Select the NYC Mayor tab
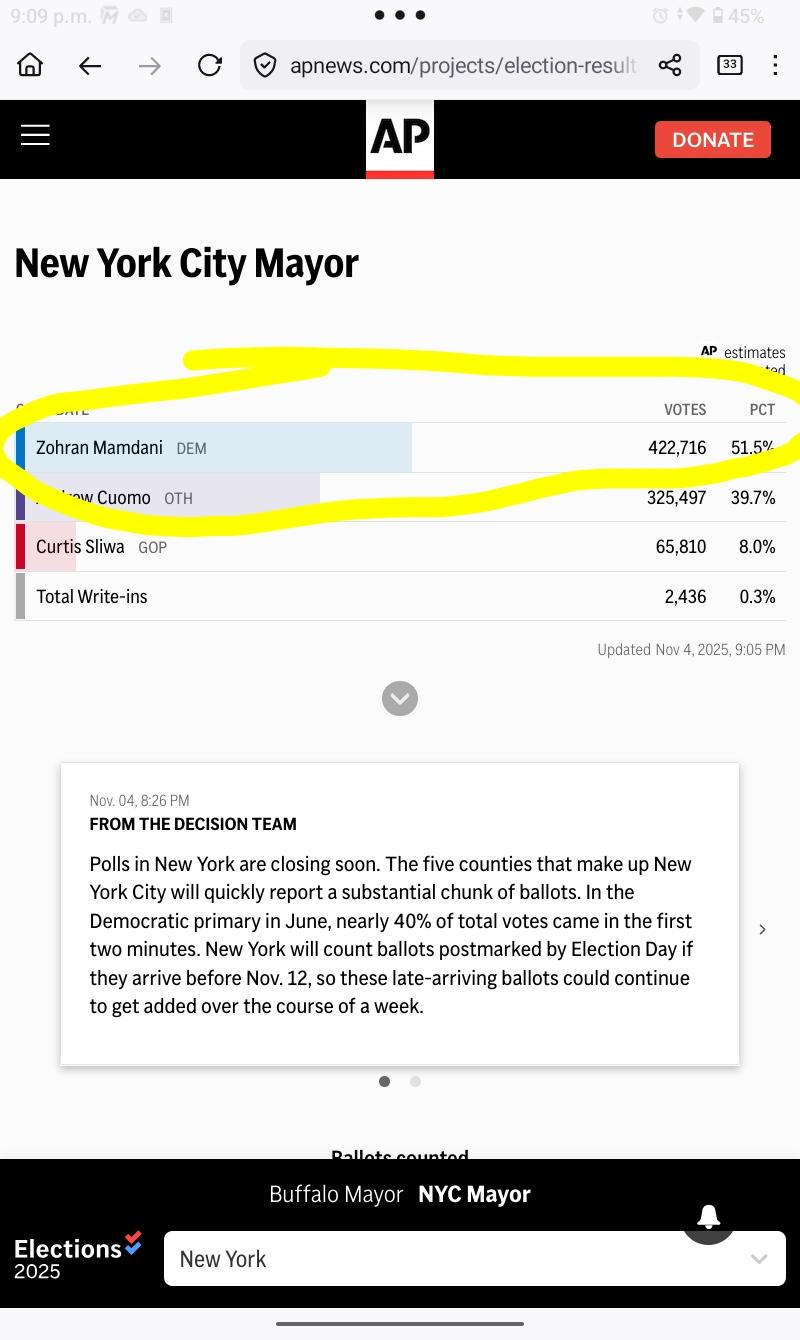The height and width of the screenshot is (1340, 800). (474, 1194)
